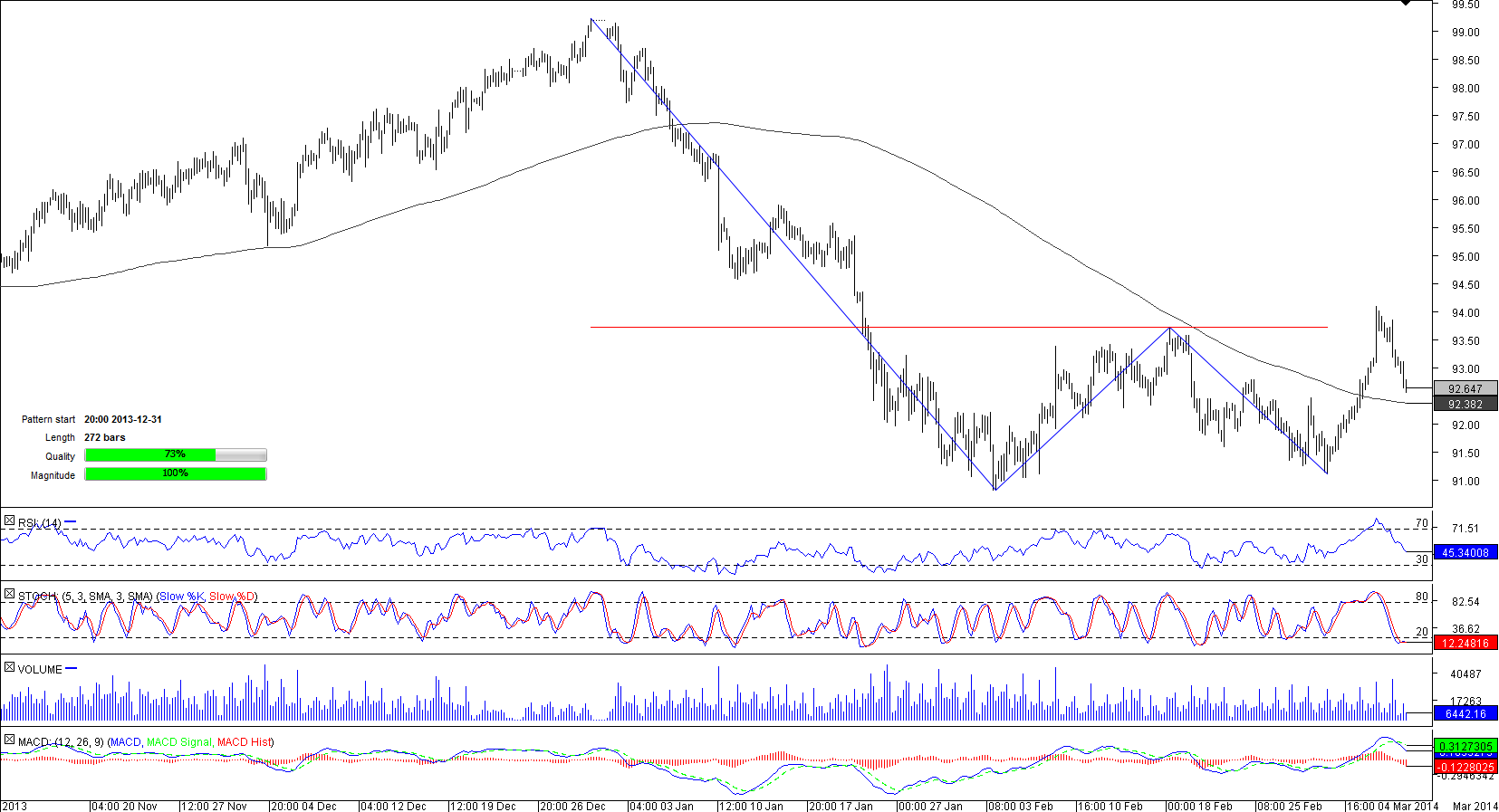The image size is (1499, 812).
Task: Click the blue RSI line legend marker
Action: pyautogui.click(x=71, y=522)
